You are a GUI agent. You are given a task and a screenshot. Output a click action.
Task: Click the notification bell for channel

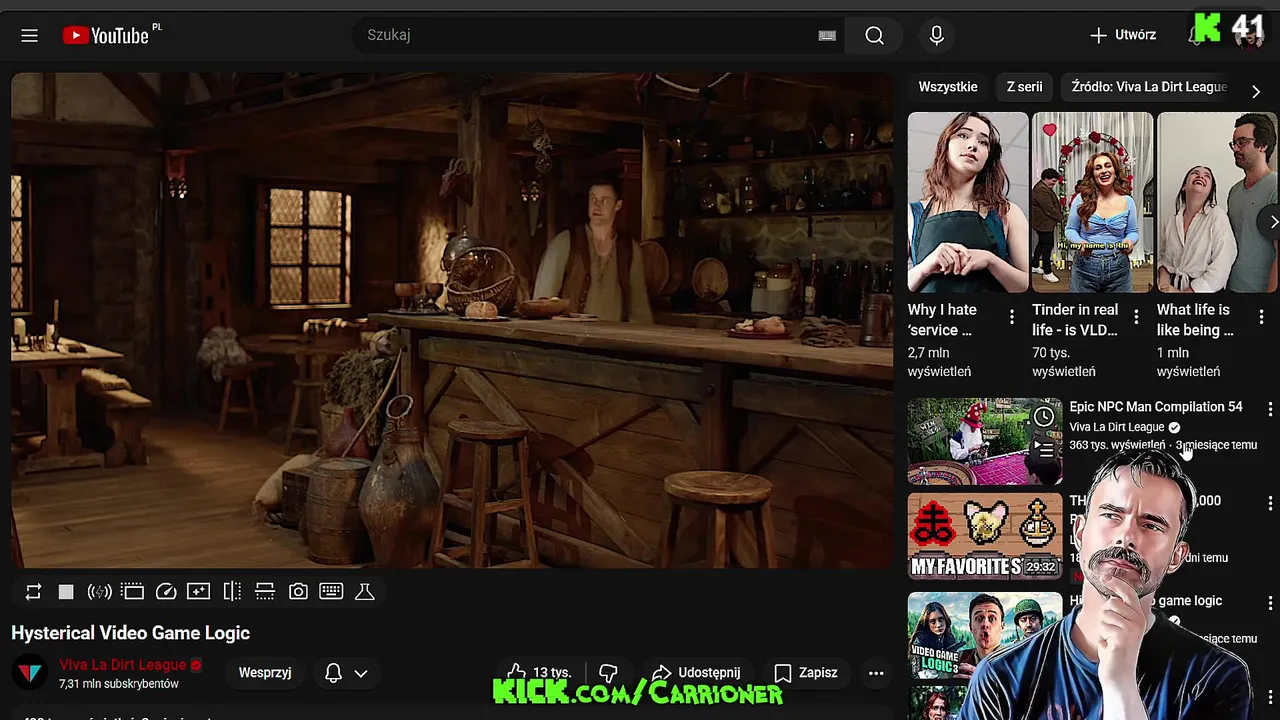tap(334, 673)
